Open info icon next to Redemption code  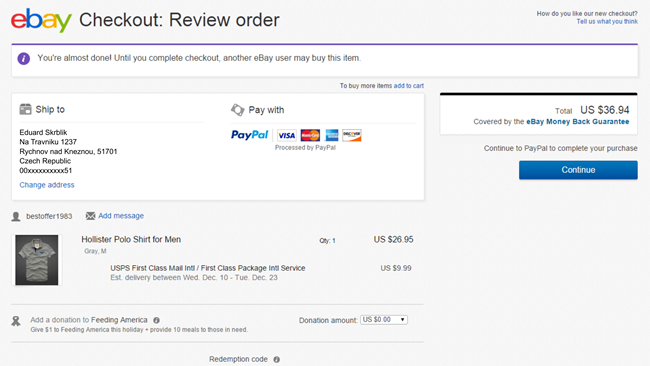point(276,359)
